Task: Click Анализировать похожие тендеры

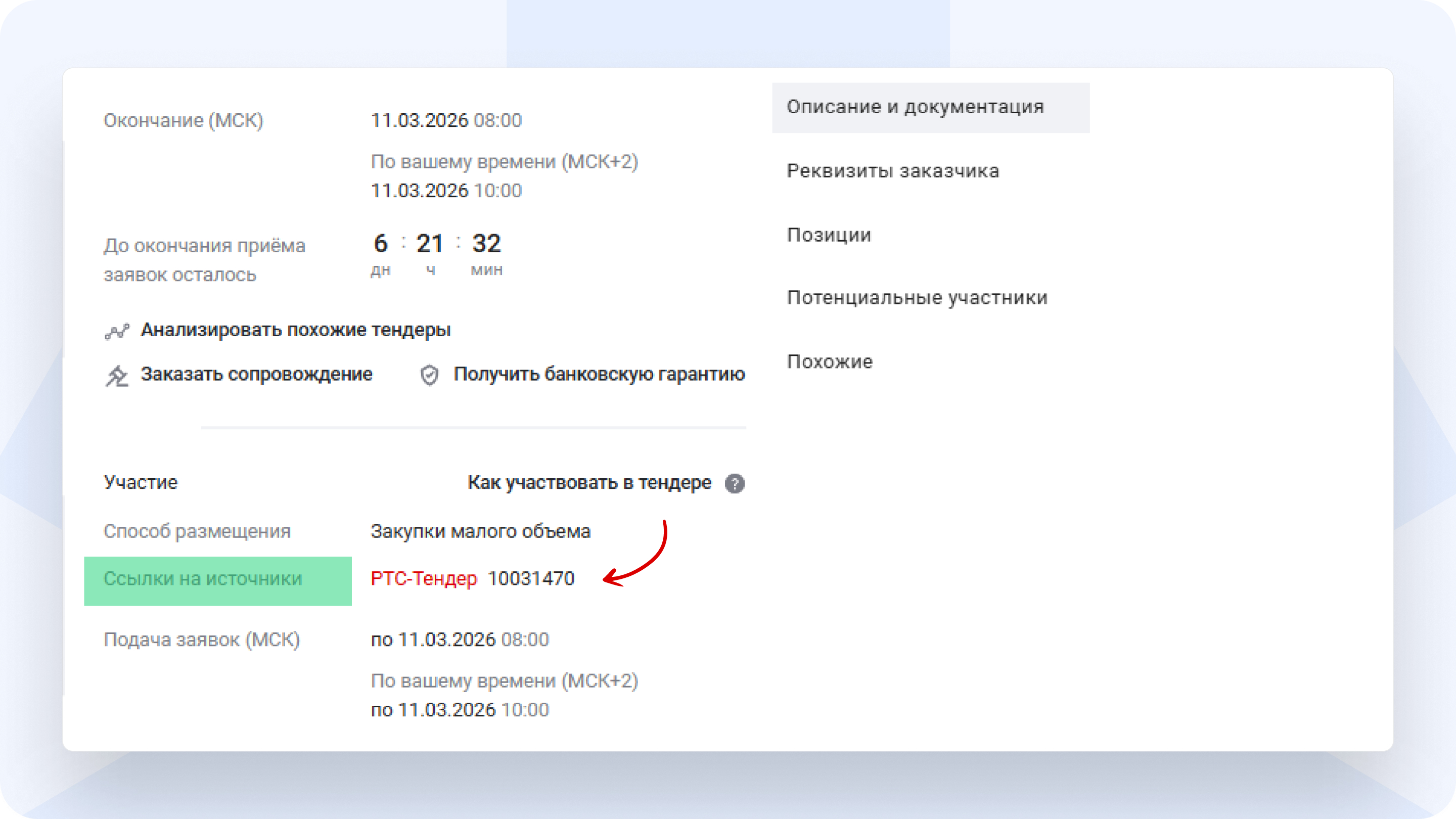Action: click(296, 330)
